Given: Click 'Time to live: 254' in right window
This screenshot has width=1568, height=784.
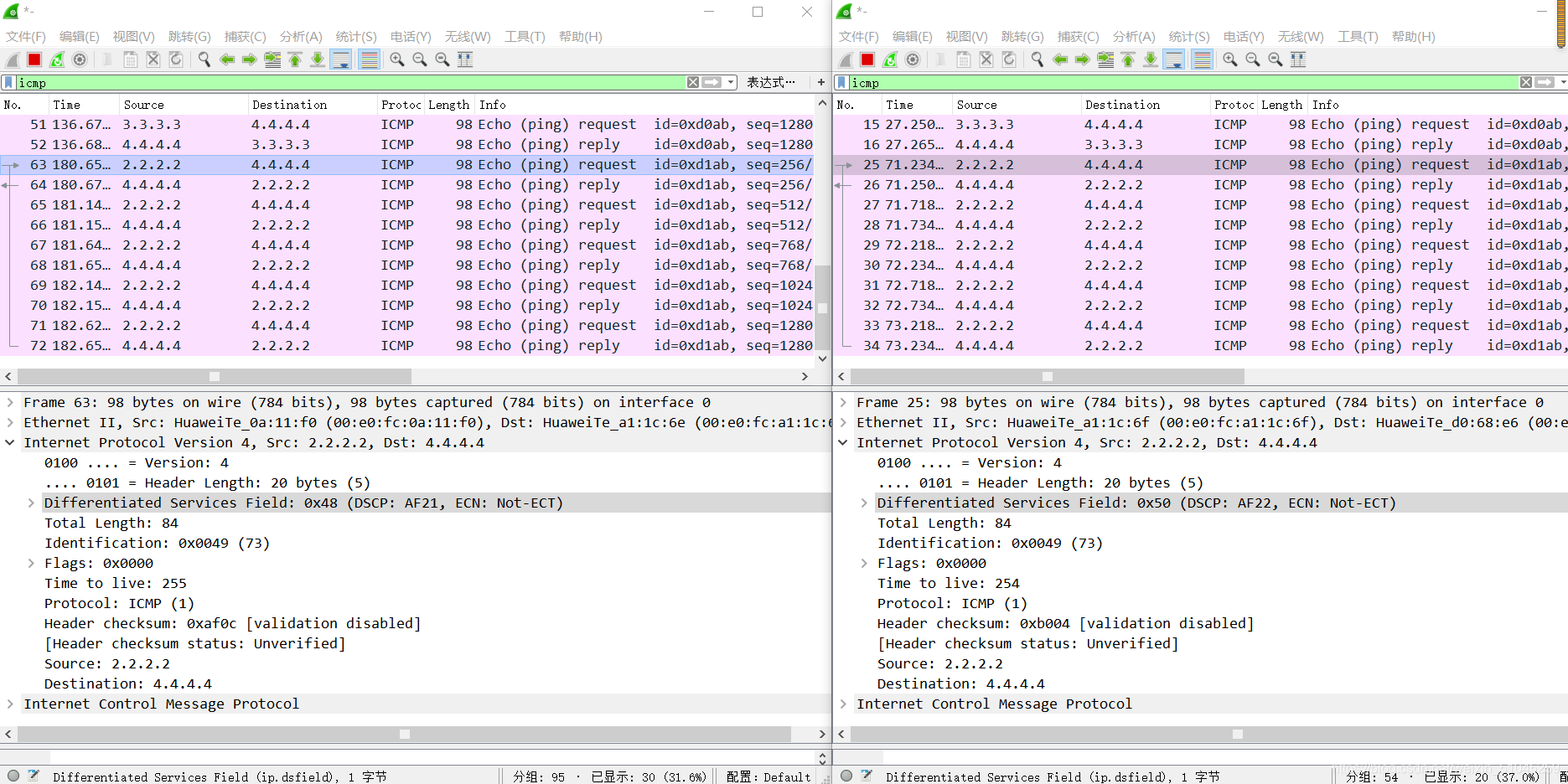Looking at the screenshot, I should pyautogui.click(x=948, y=583).
